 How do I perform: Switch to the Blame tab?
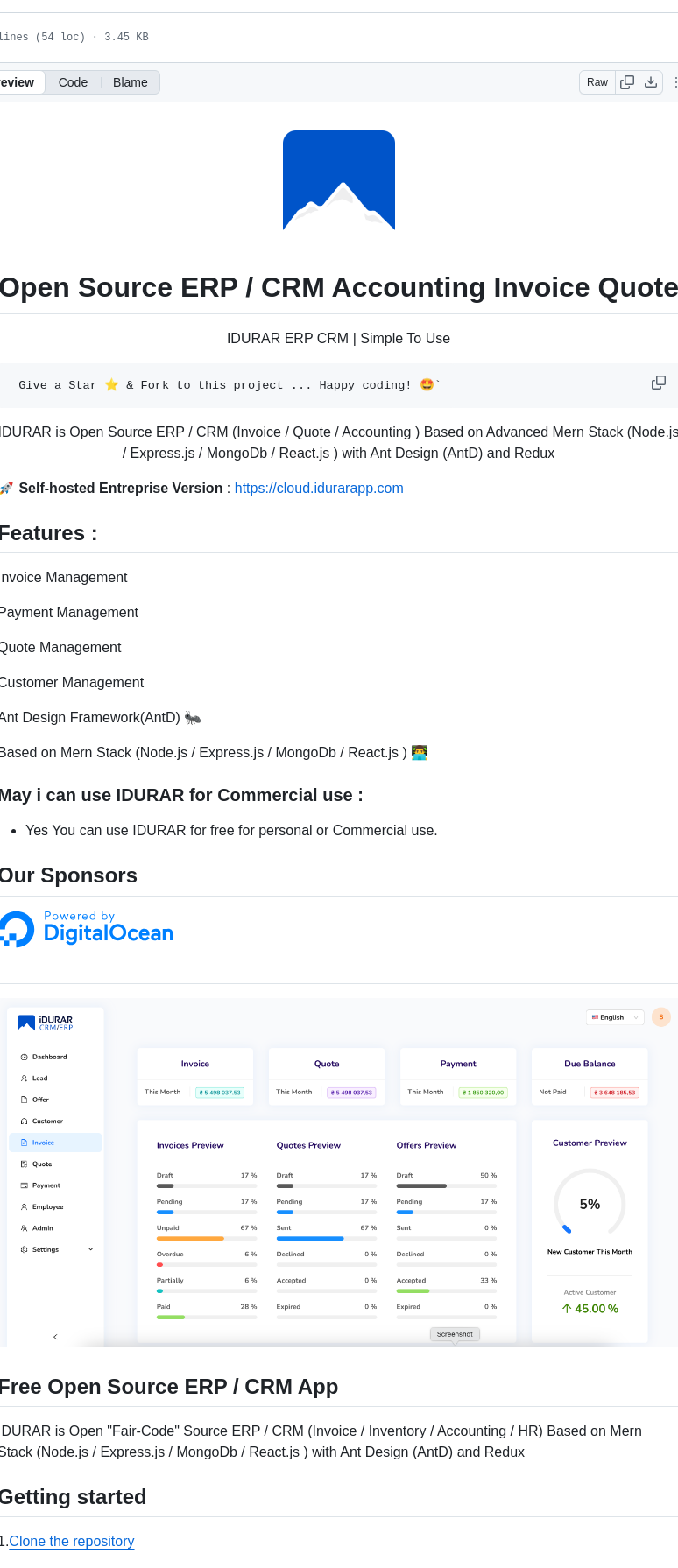pyautogui.click(x=130, y=82)
